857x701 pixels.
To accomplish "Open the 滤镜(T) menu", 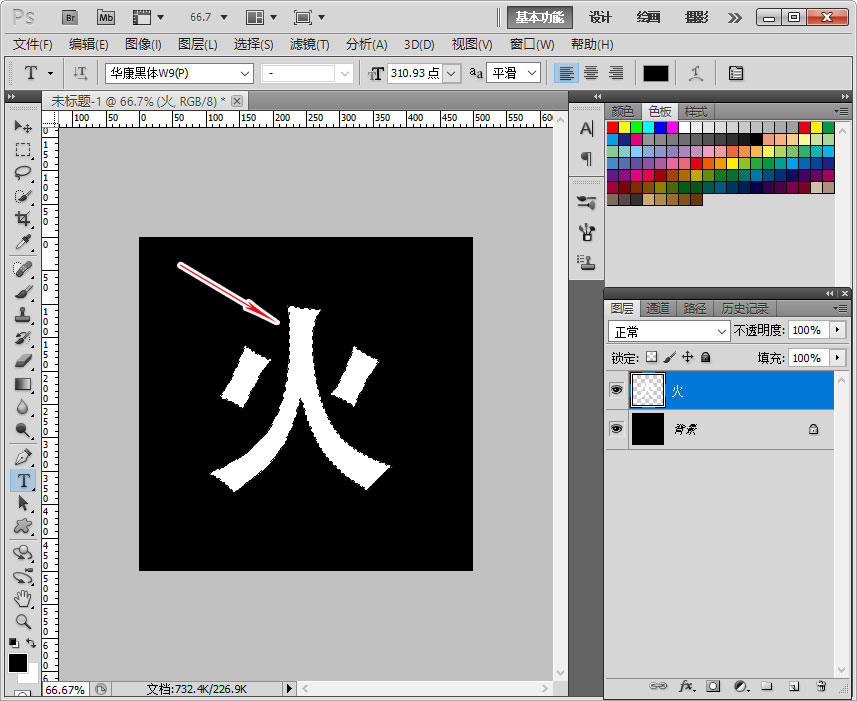I will [309, 44].
